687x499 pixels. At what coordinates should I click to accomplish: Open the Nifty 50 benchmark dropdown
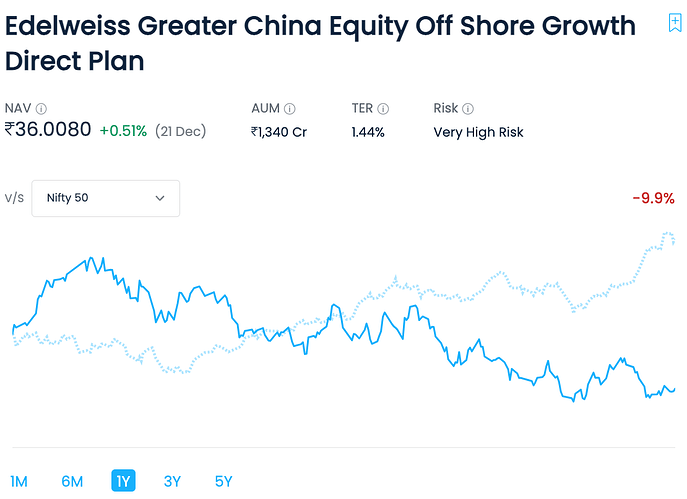[x=106, y=198]
